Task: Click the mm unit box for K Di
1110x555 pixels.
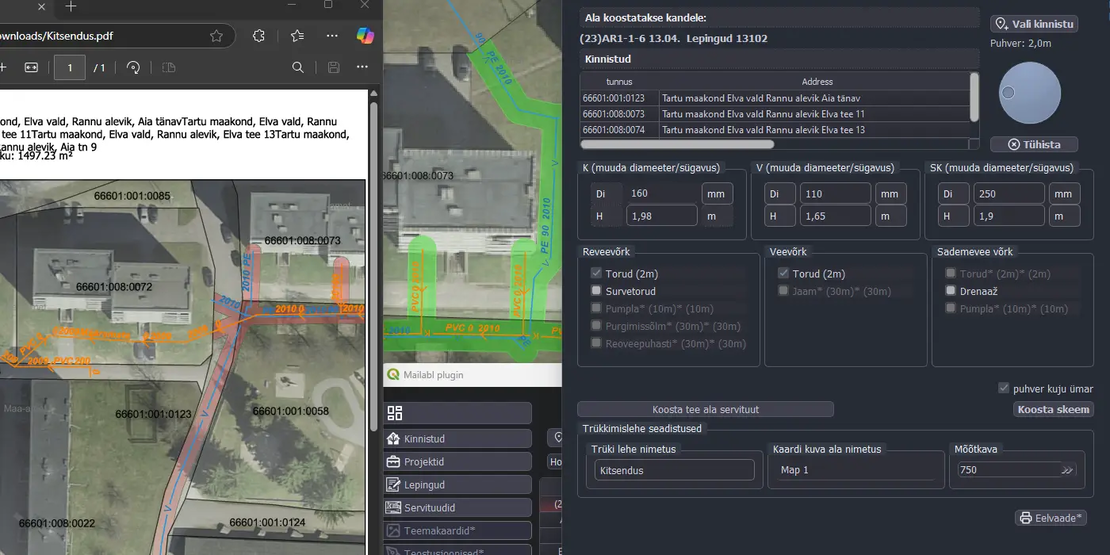Action: click(717, 194)
